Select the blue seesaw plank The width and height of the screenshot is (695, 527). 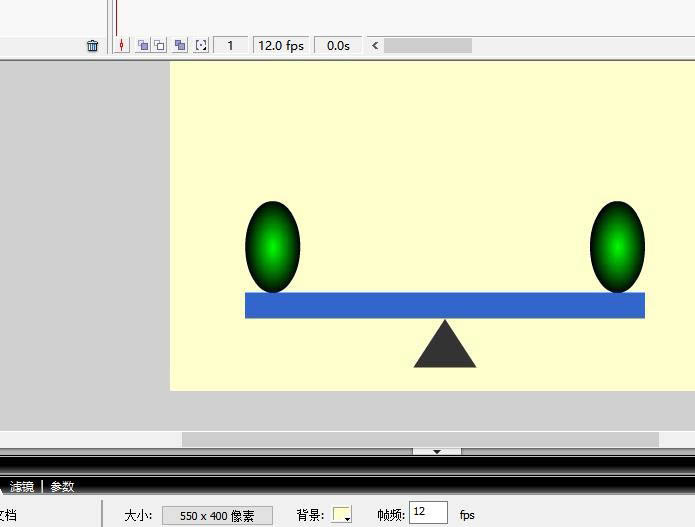point(444,305)
